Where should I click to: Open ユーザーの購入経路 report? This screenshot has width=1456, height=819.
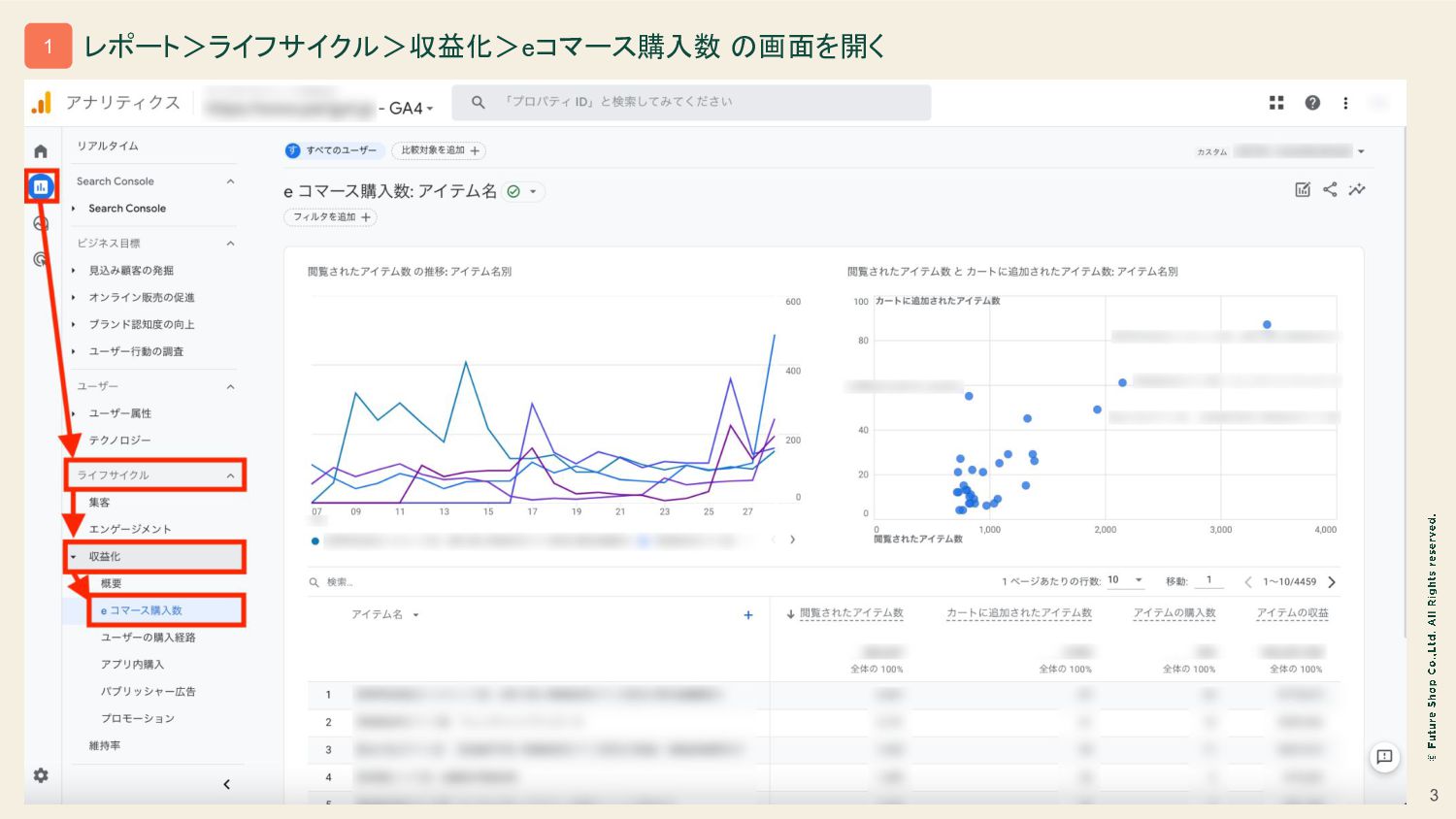pyautogui.click(x=149, y=638)
